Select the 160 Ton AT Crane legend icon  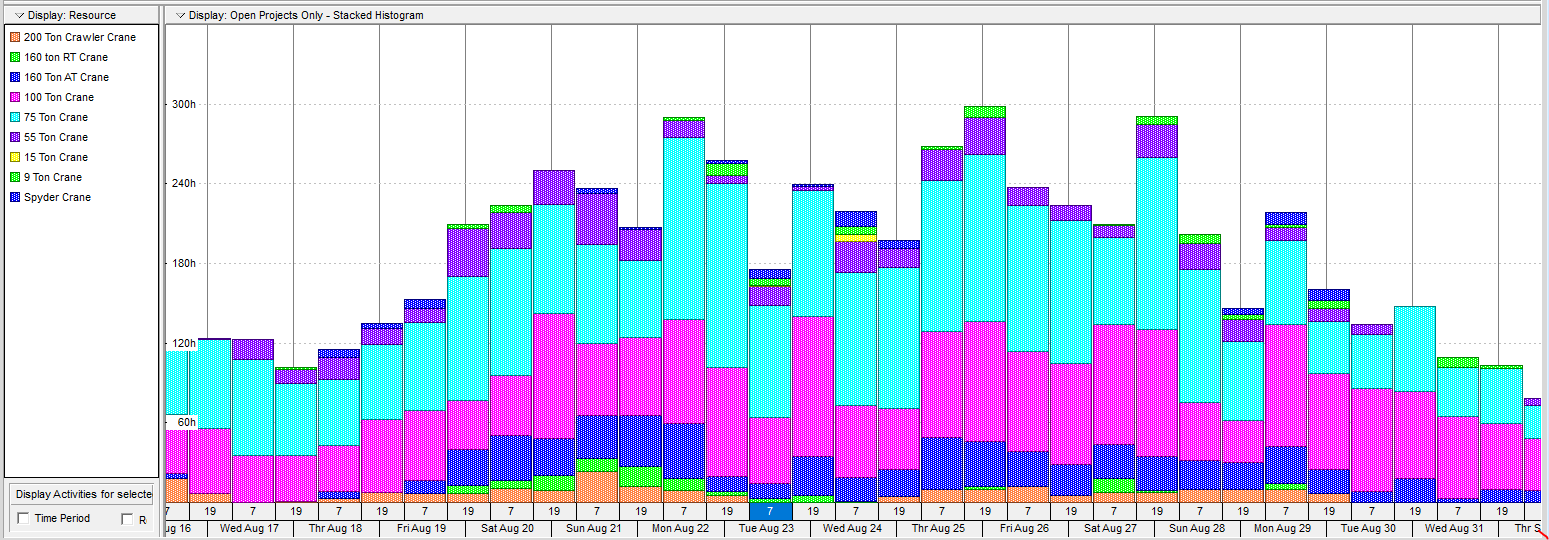tap(14, 77)
